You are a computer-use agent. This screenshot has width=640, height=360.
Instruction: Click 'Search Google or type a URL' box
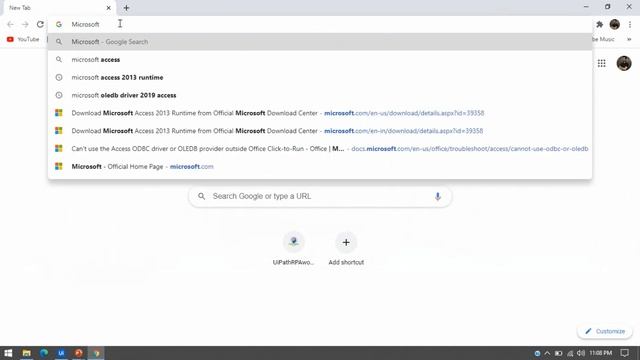click(320, 196)
